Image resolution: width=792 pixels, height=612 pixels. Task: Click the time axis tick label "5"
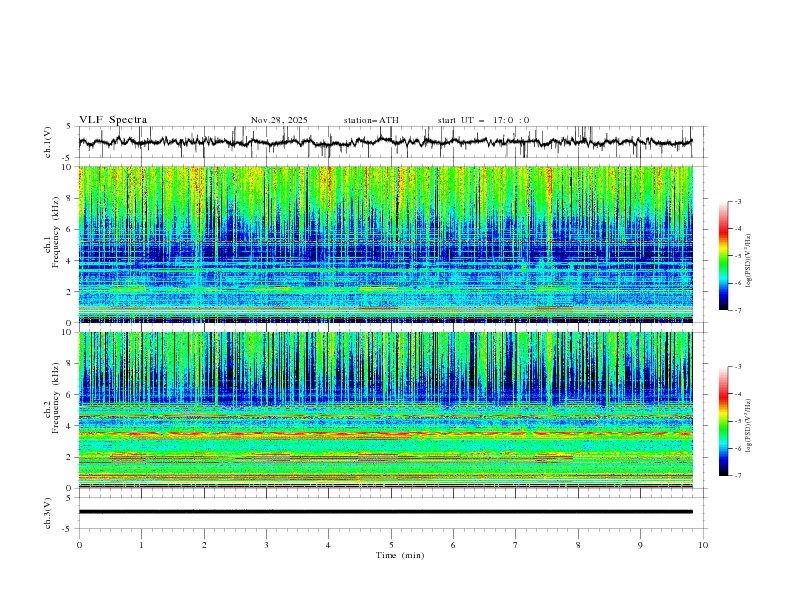point(391,545)
